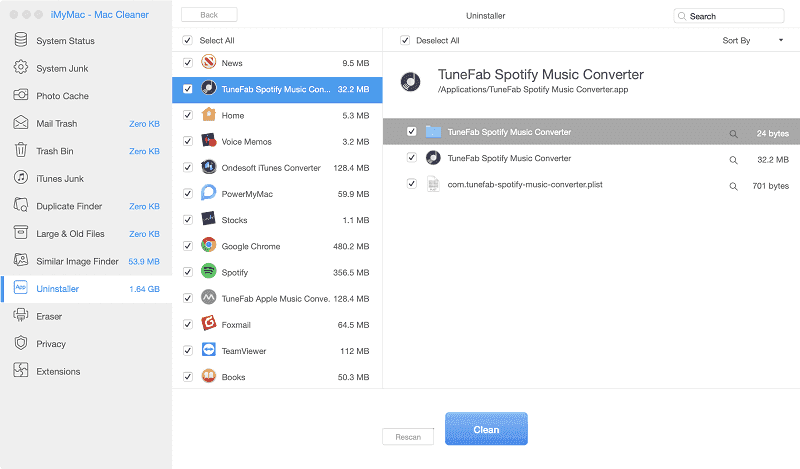Select com.tunefab-spotify-music-converter.plist file
Image resolution: width=800 pixels, height=469 pixels.
tap(591, 185)
